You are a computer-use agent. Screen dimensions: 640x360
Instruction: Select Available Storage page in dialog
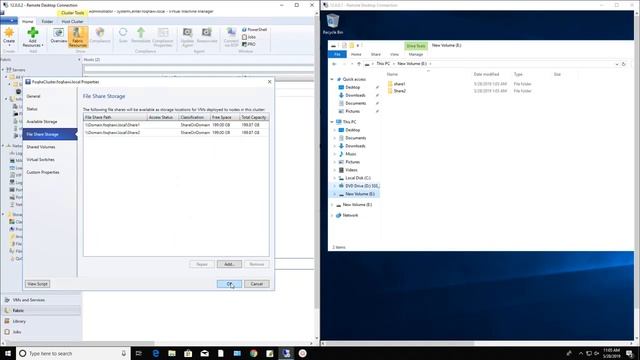click(x=50, y=122)
